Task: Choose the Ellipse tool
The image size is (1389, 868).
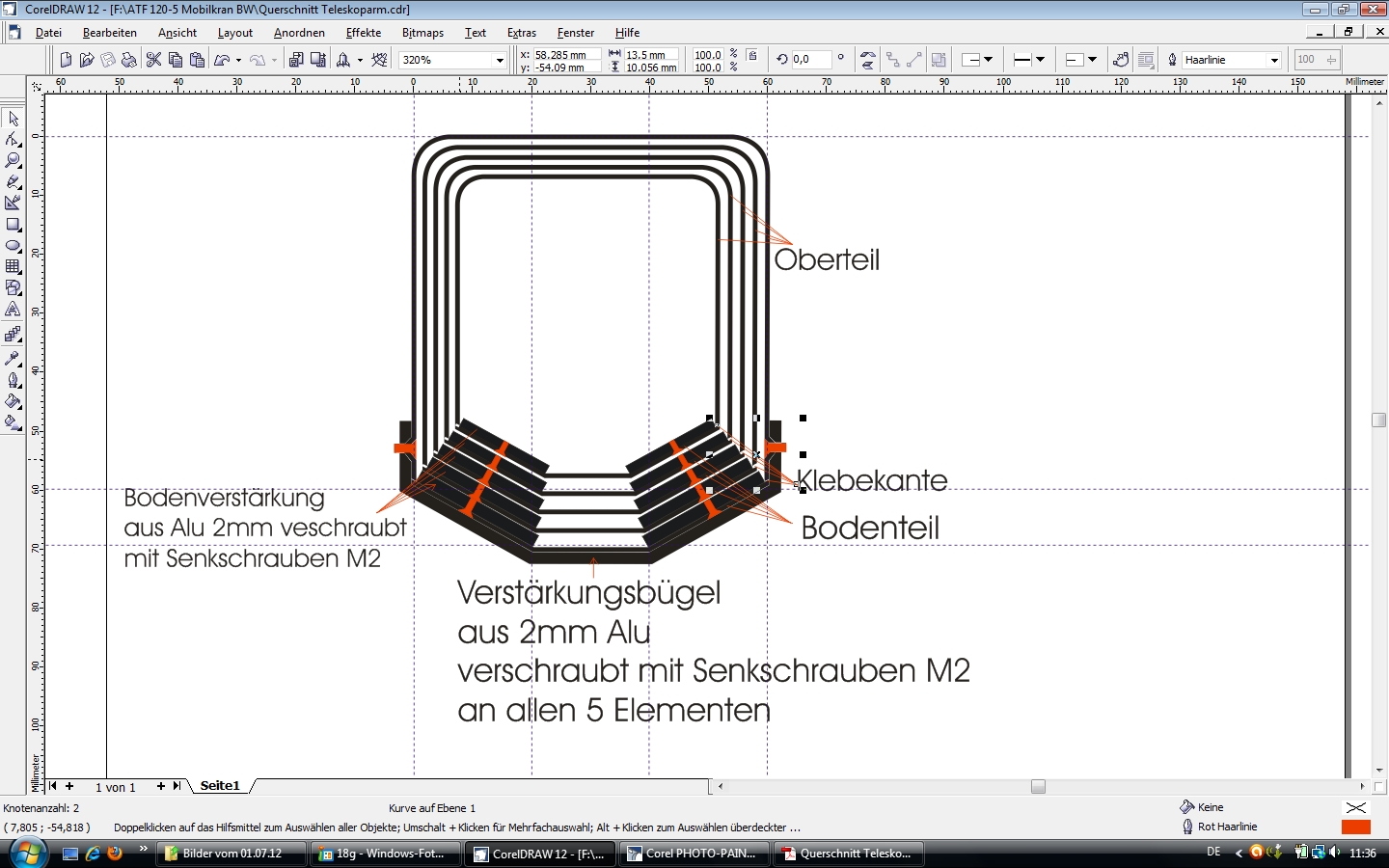Action: (x=14, y=246)
